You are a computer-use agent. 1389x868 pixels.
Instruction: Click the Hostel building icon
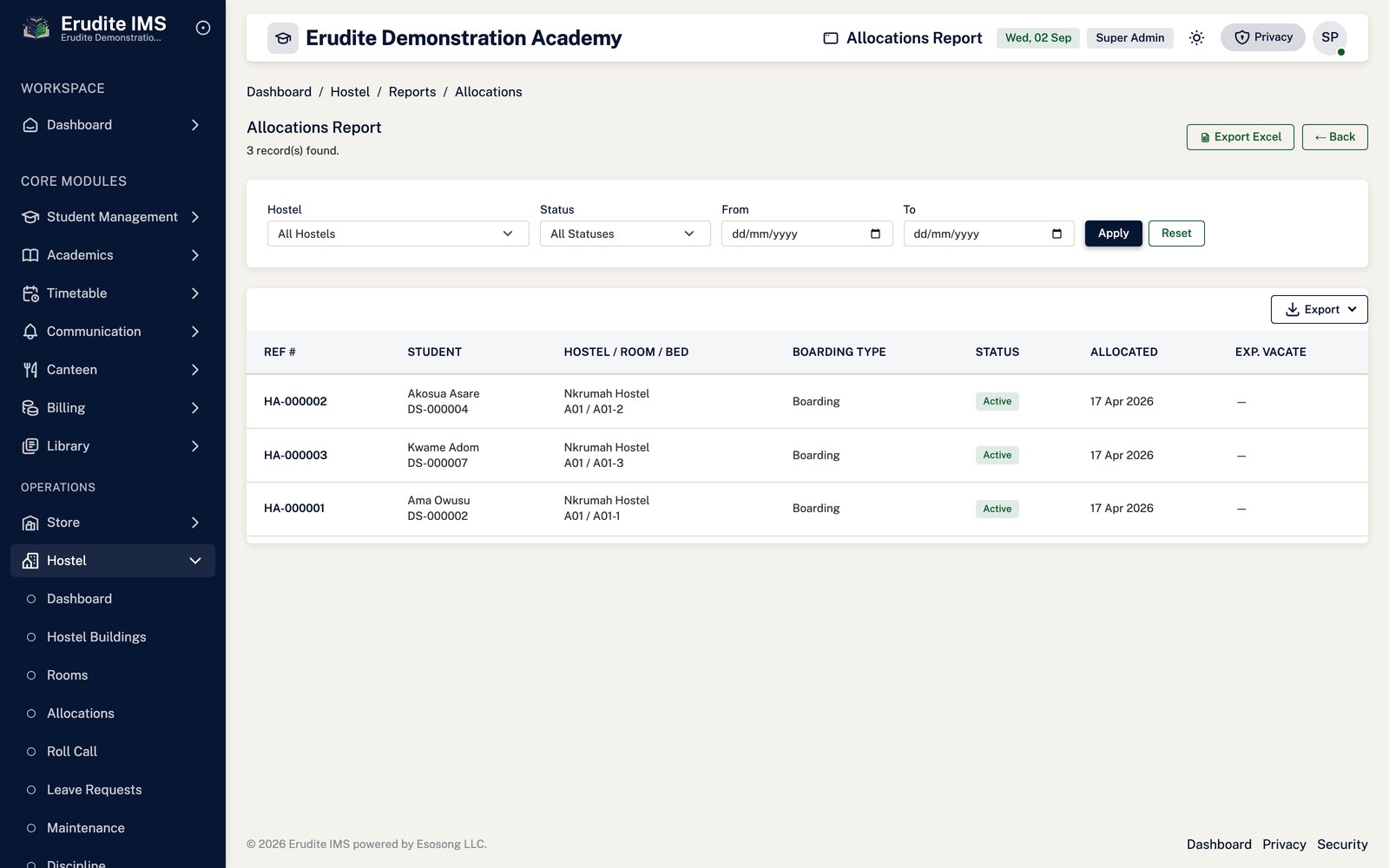30,561
